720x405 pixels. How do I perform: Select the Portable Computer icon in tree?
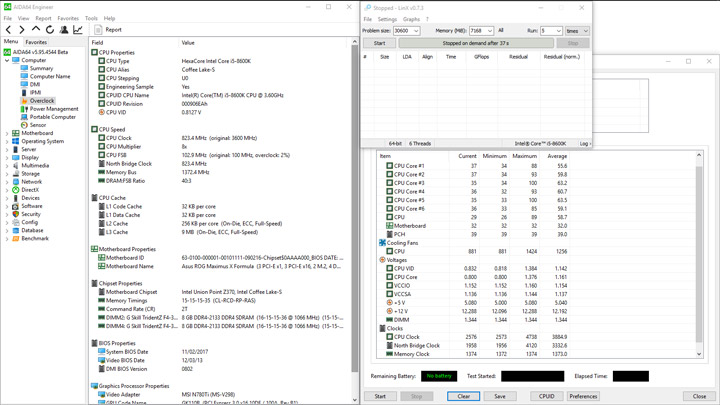pos(24,117)
